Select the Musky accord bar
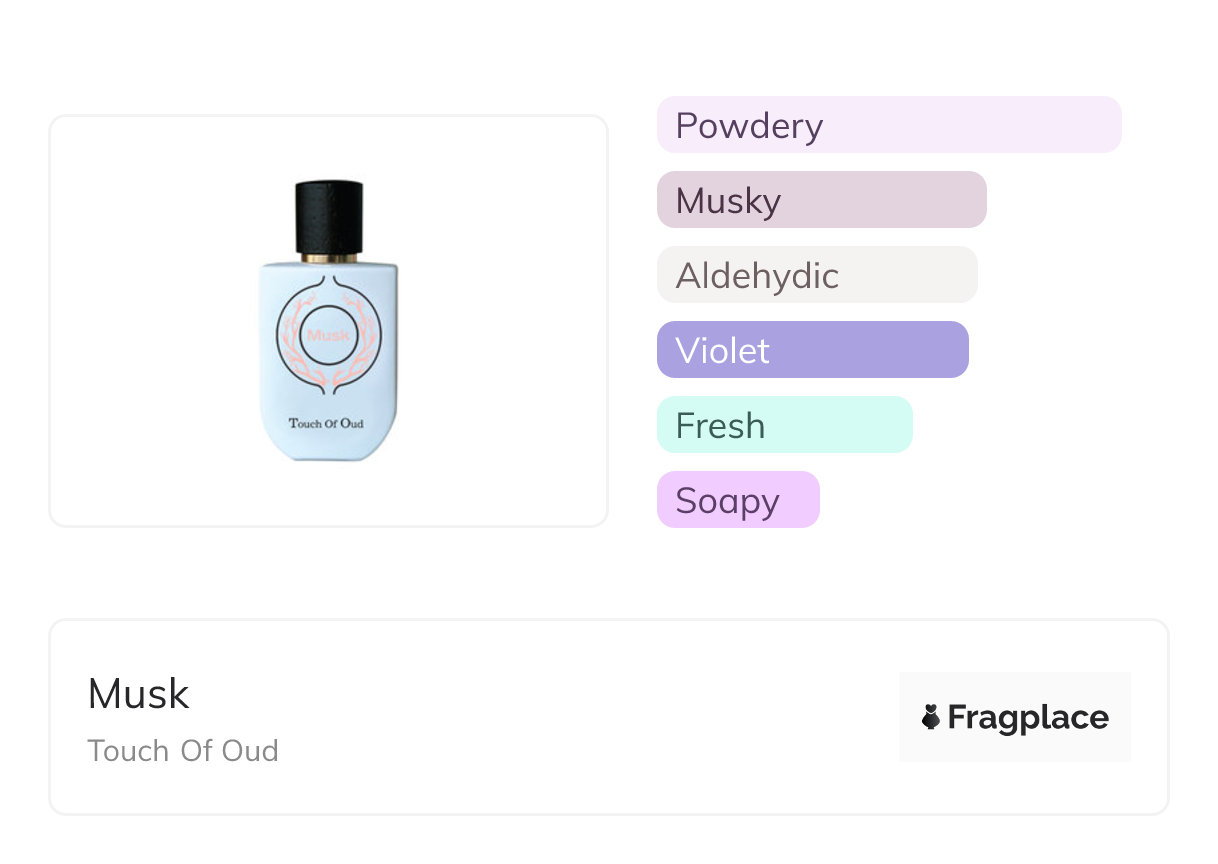Image resolution: width=1218 pixels, height=864 pixels. point(821,200)
